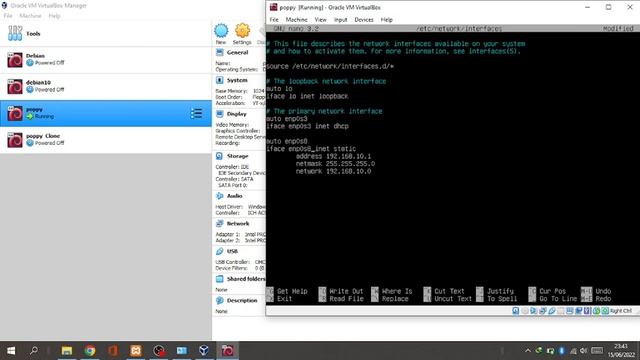Image resolution: width=640 pixels, height=360 pixels.
Task: Open Help menu in the poppy VM window
Action: (387, 19)
